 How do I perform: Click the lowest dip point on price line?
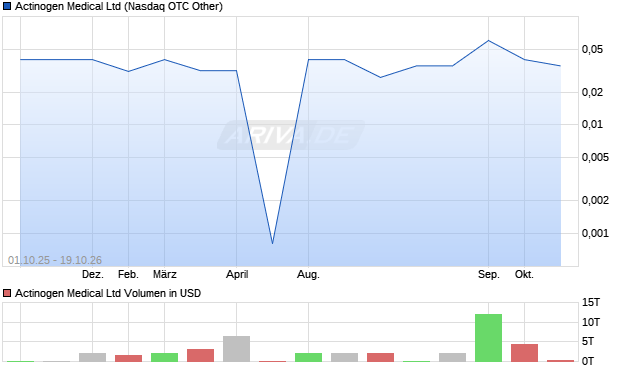272,243
